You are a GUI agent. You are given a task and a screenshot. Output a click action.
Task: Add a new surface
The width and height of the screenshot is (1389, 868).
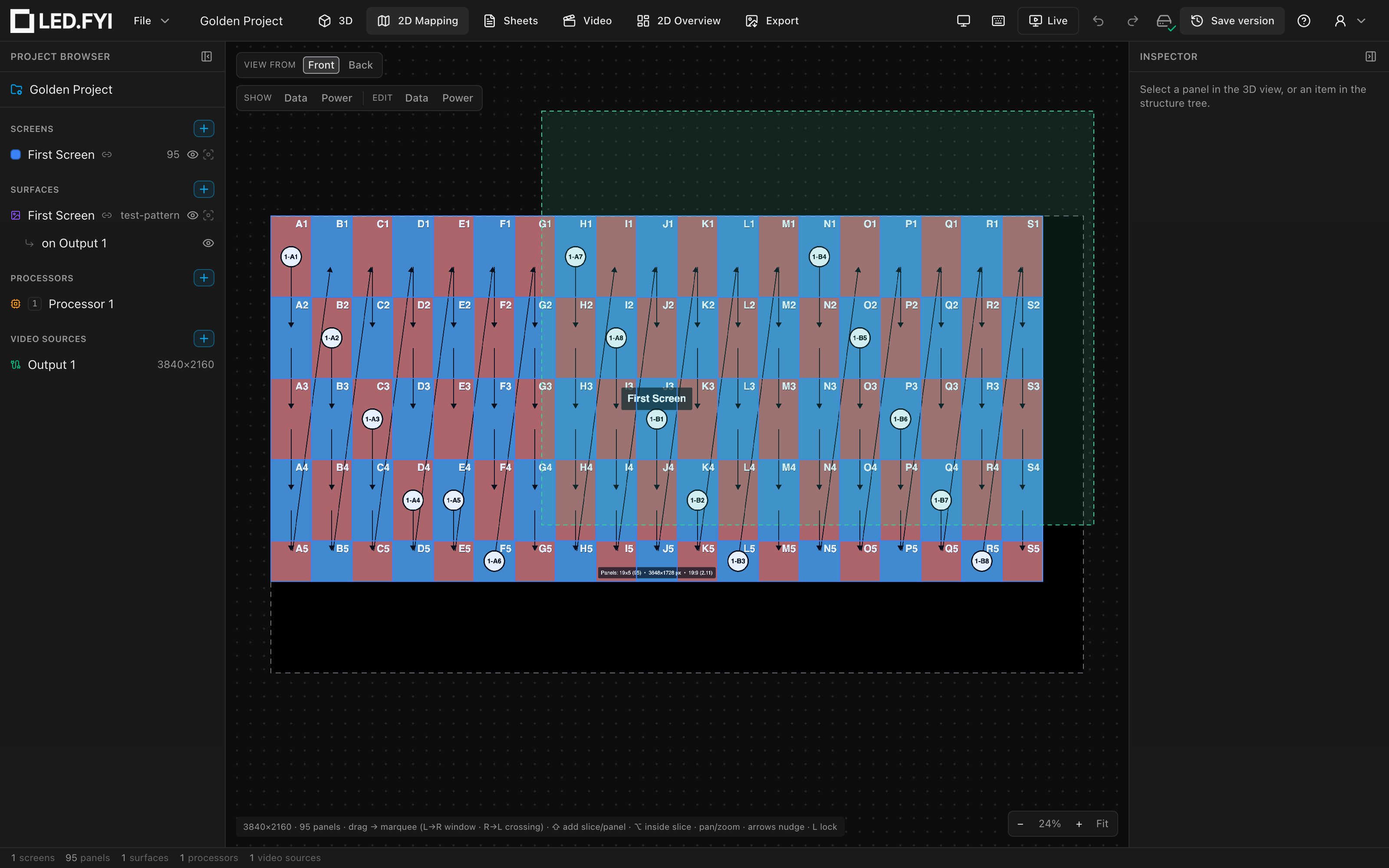[204, 190]
